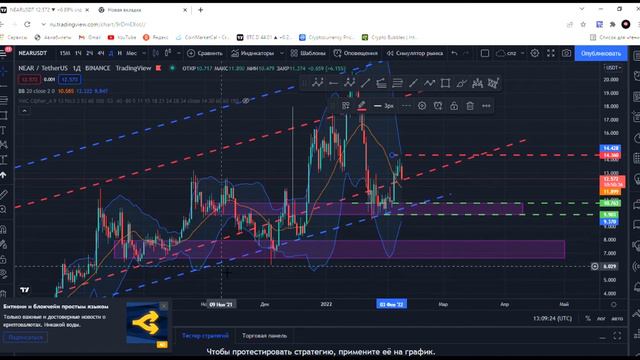Click the Опубликовать publish button
This screenshot has height=360, width=640.
coord(601,53)
